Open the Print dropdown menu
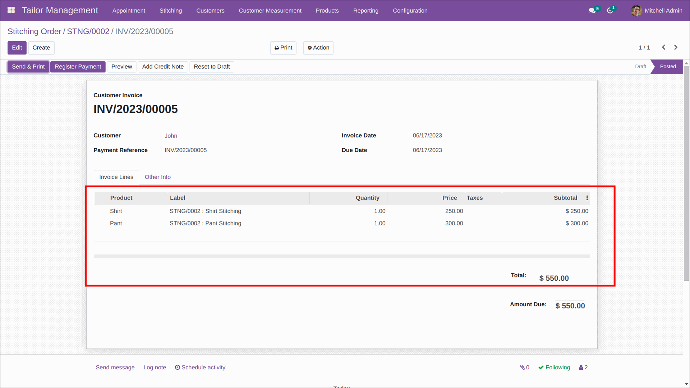The image size is (690, 388). (x=283, y=48)
